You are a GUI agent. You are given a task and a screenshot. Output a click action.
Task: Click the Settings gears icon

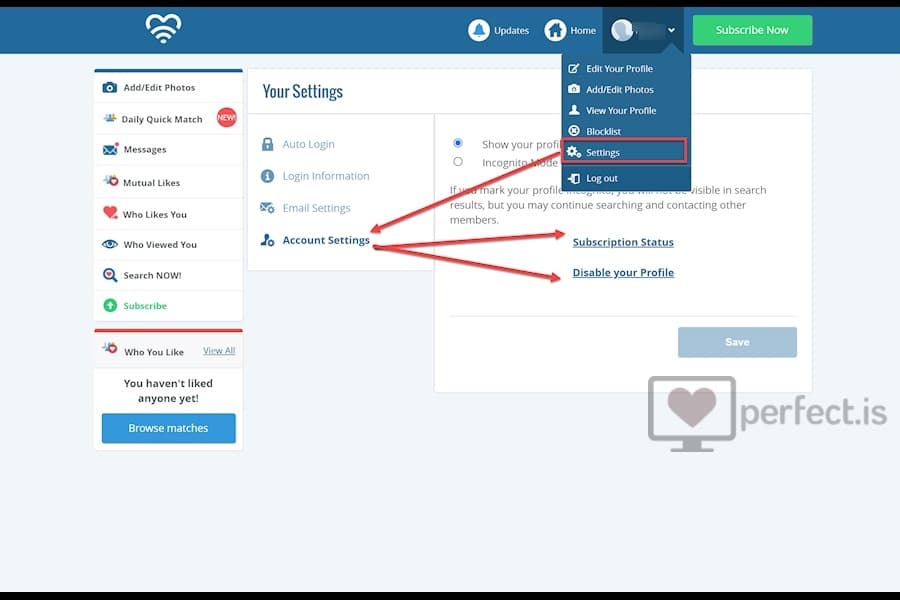point(574,152)
